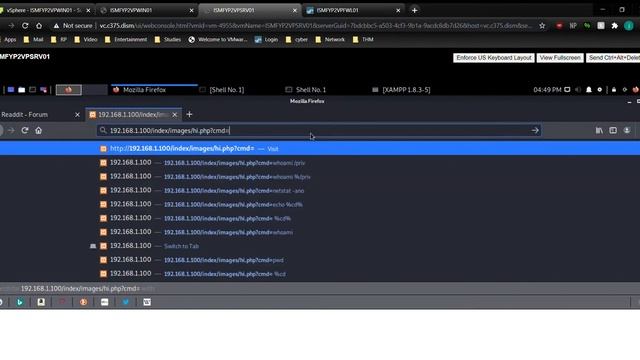The width and height of the screenshot is (640, 360).
Task: Click the 04:49 PM panel clock
Action: (547, 90)
